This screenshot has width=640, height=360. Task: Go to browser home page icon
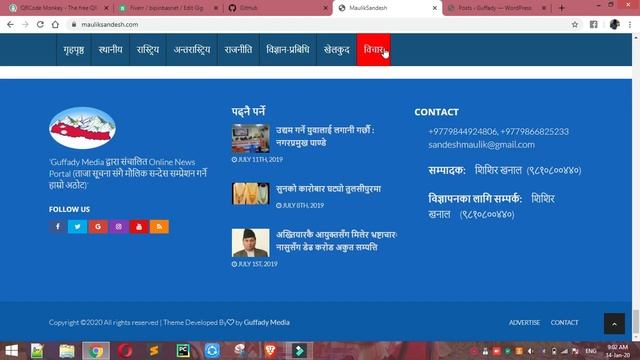tap(55, 24)
